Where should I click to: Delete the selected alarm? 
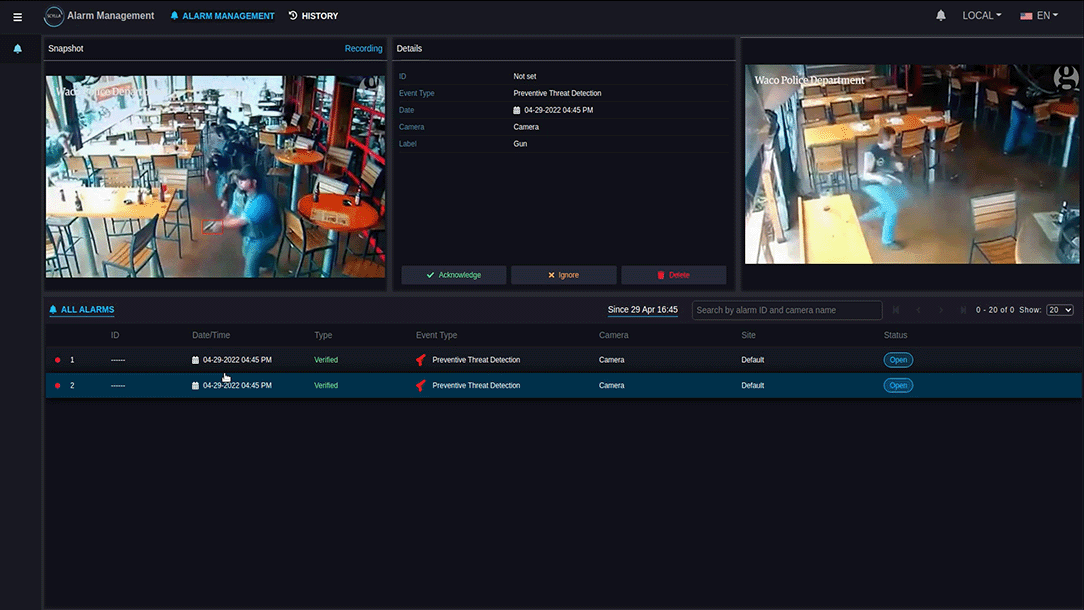tap(673, 275)
